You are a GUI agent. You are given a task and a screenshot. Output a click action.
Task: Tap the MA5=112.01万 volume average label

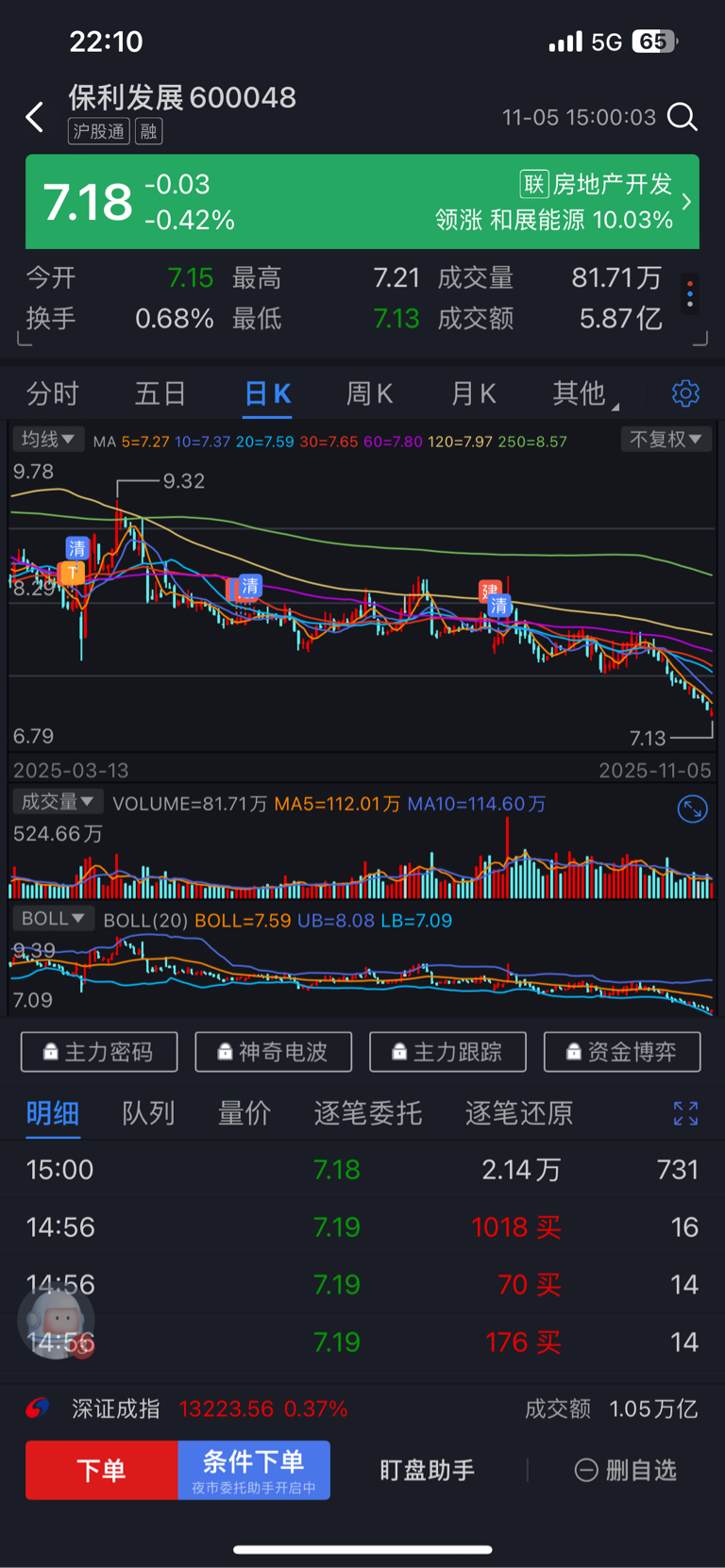[x=337, y=804]
